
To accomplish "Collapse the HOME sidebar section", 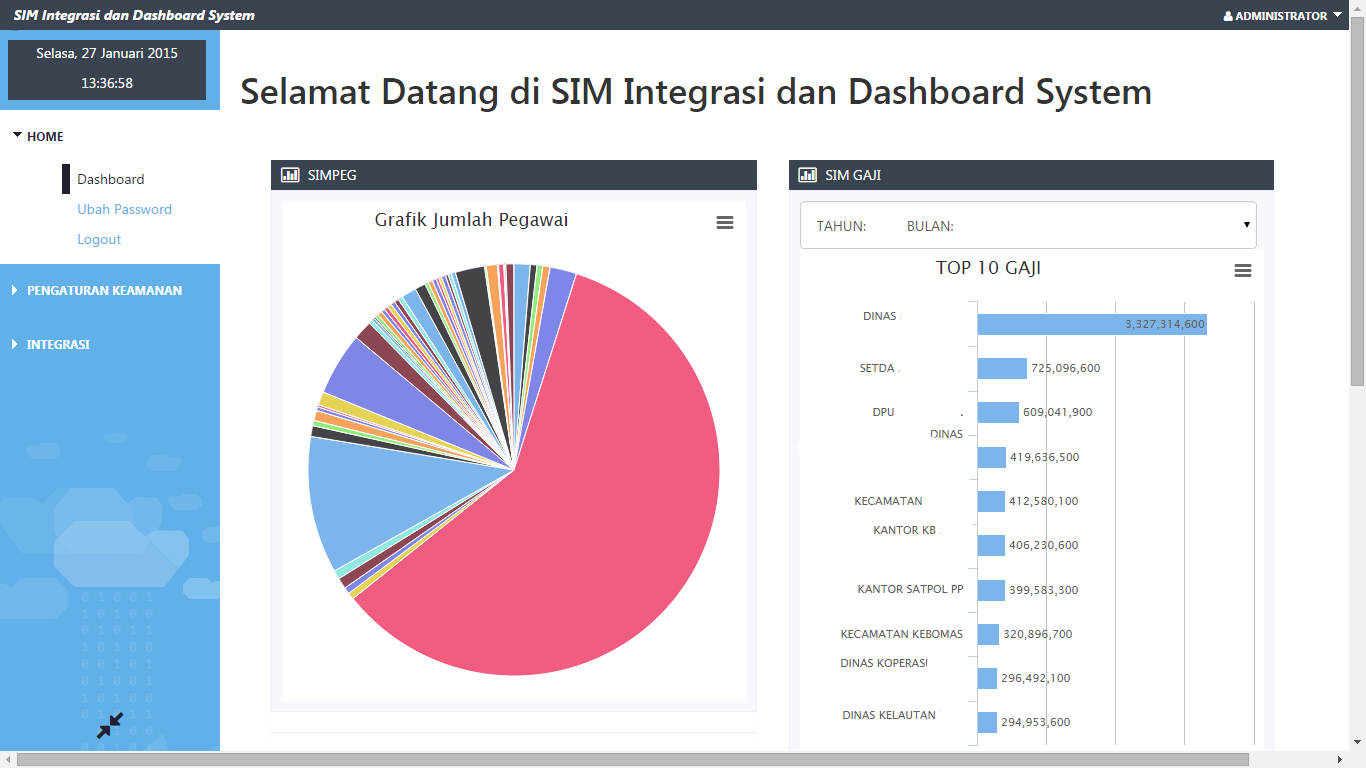I will tap(45, 136).
